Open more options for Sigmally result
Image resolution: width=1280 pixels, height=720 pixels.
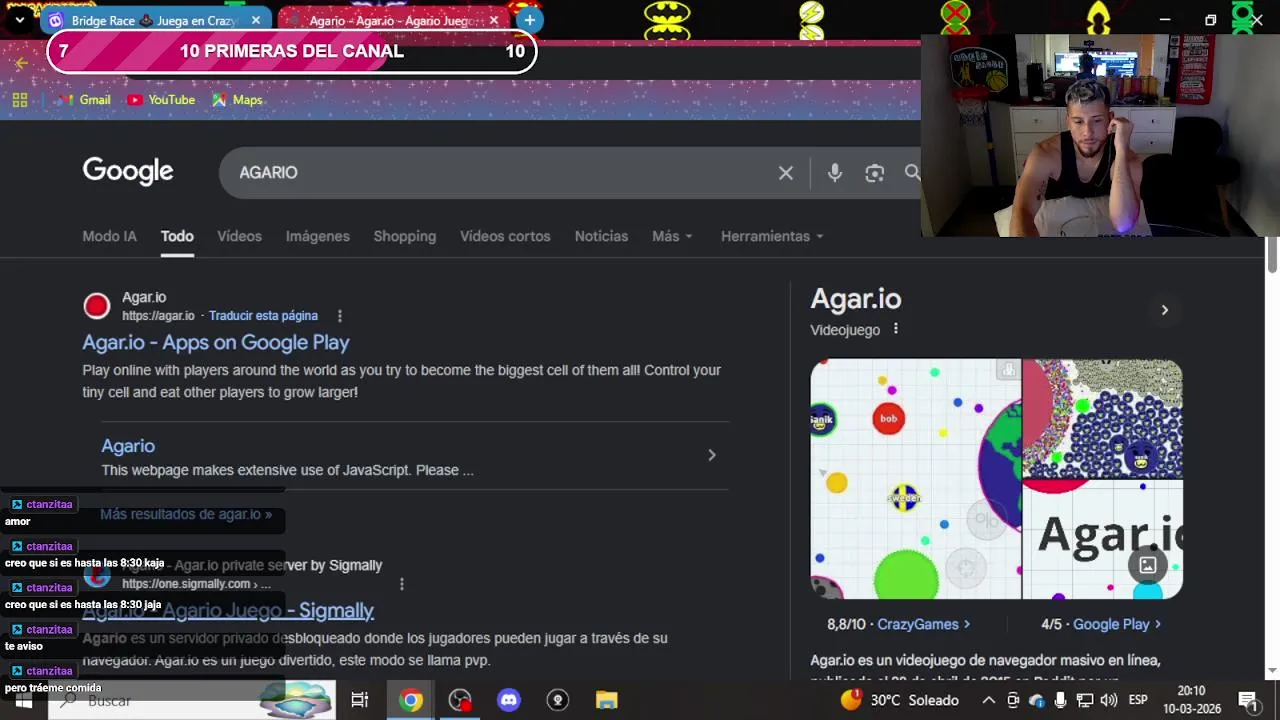(401, 584)
